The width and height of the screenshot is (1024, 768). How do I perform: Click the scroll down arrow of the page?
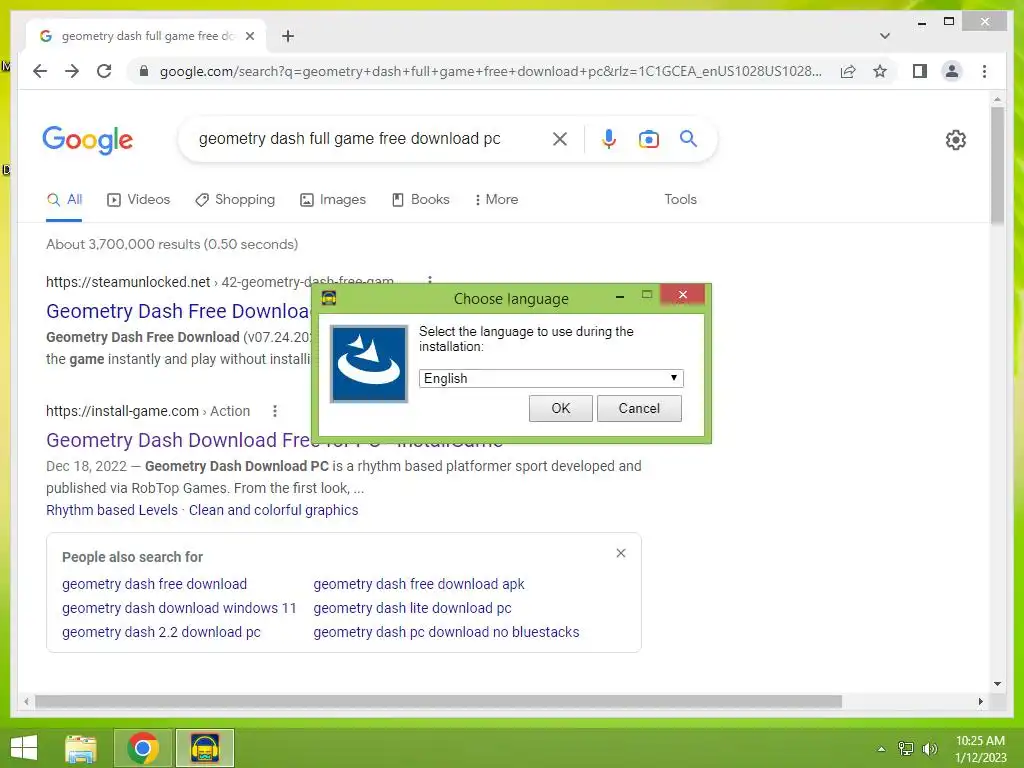[x=997, y=684]
